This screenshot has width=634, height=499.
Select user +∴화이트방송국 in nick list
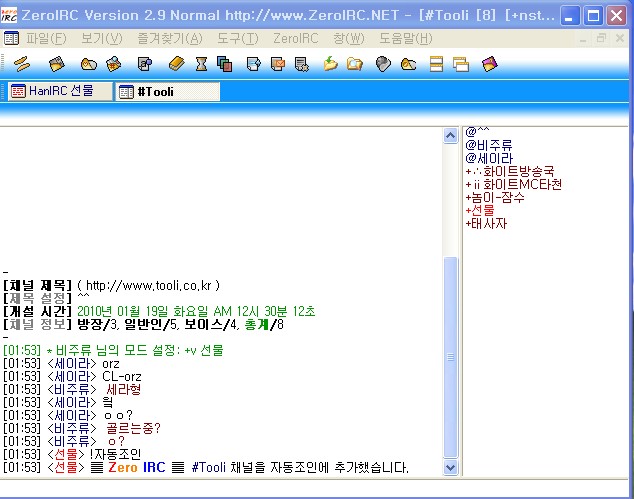coord(509,171)
